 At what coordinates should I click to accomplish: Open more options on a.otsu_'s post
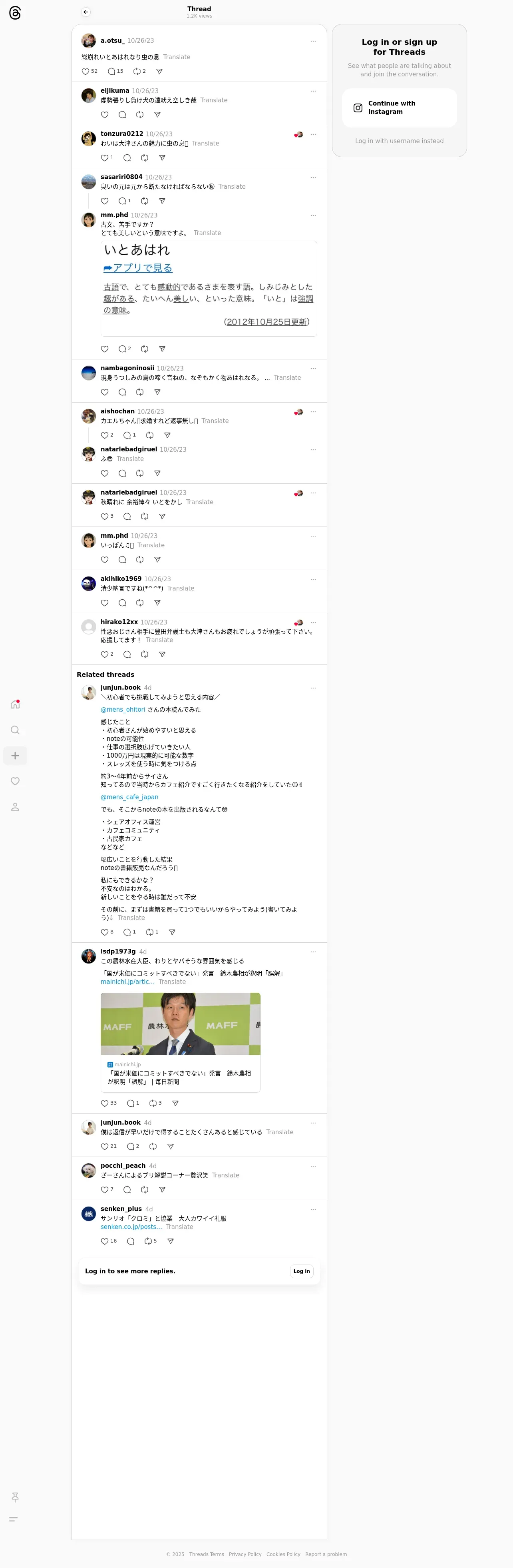pos(313,41)
